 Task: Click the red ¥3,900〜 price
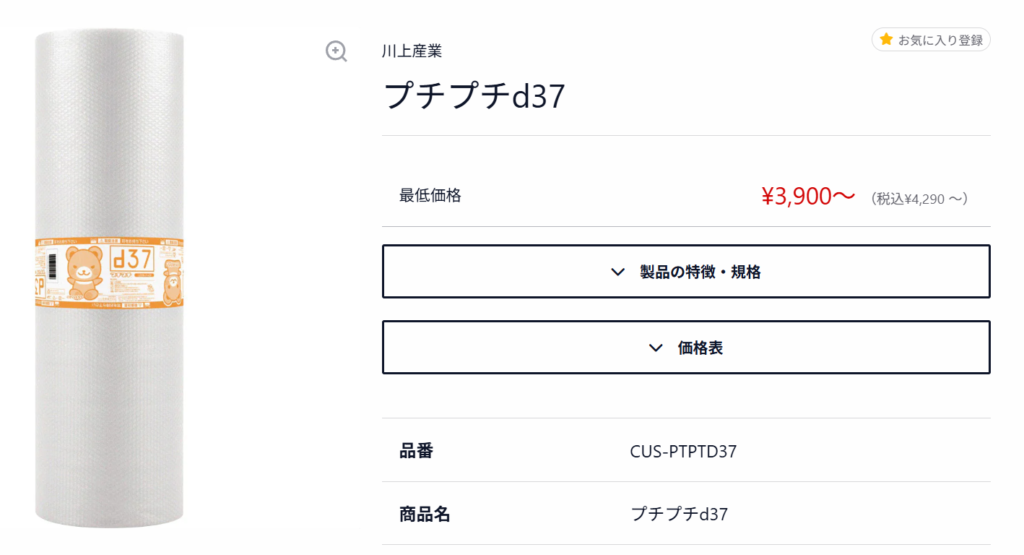click(808, 197)
